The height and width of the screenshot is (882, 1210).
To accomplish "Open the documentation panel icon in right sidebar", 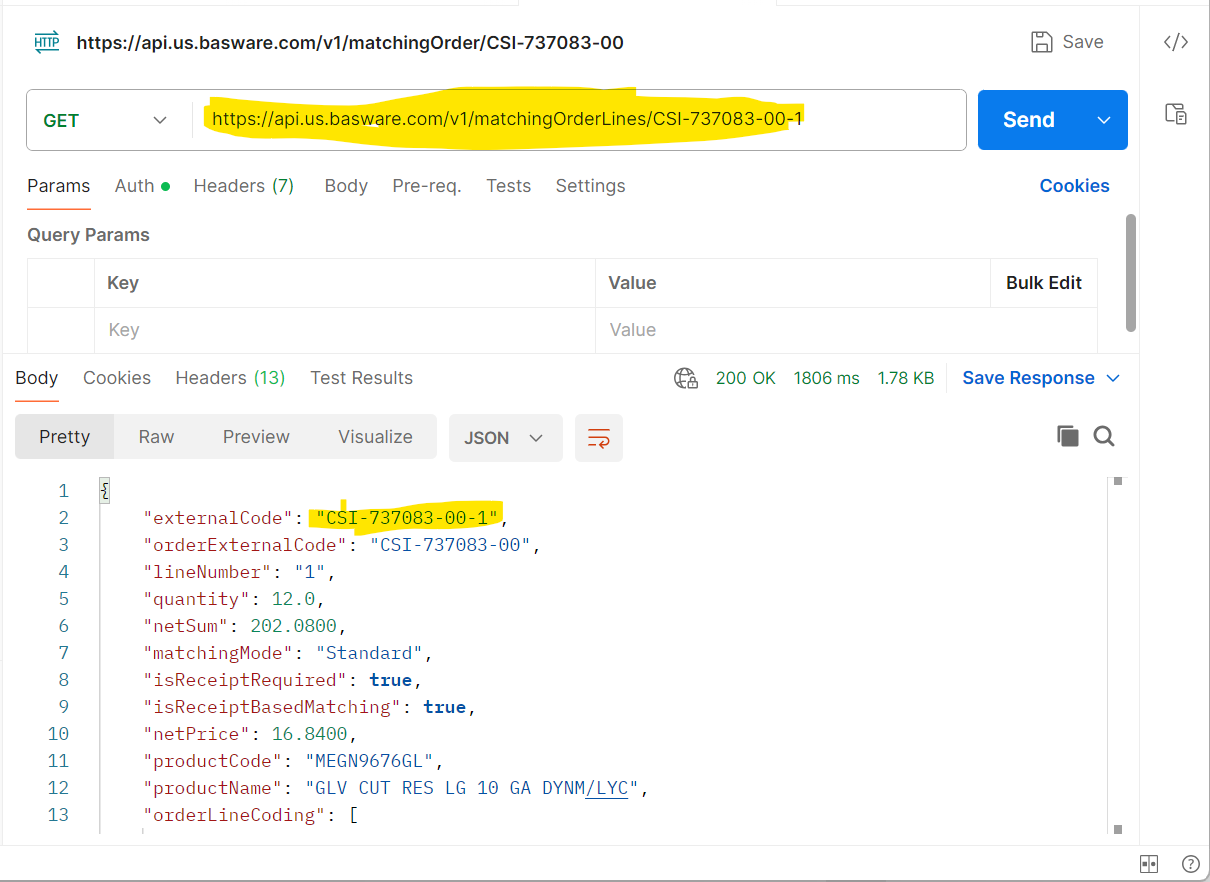I will (1175, 113).
